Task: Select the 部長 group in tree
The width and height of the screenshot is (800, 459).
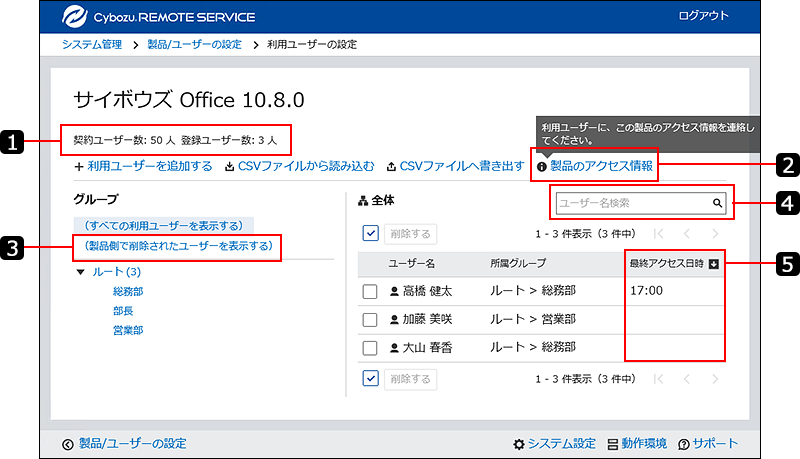Action: 123,311
